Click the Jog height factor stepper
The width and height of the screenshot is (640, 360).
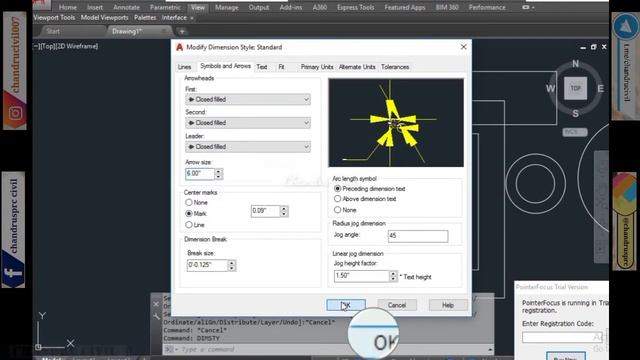[x=393, y=276]
